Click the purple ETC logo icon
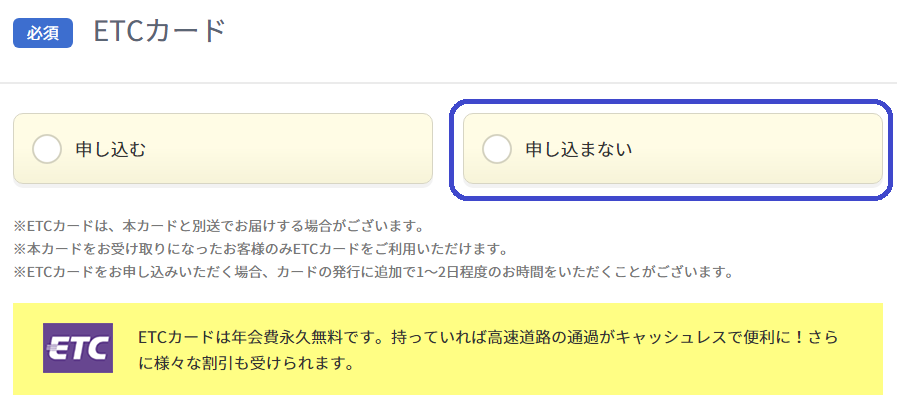 coord(78,348)
